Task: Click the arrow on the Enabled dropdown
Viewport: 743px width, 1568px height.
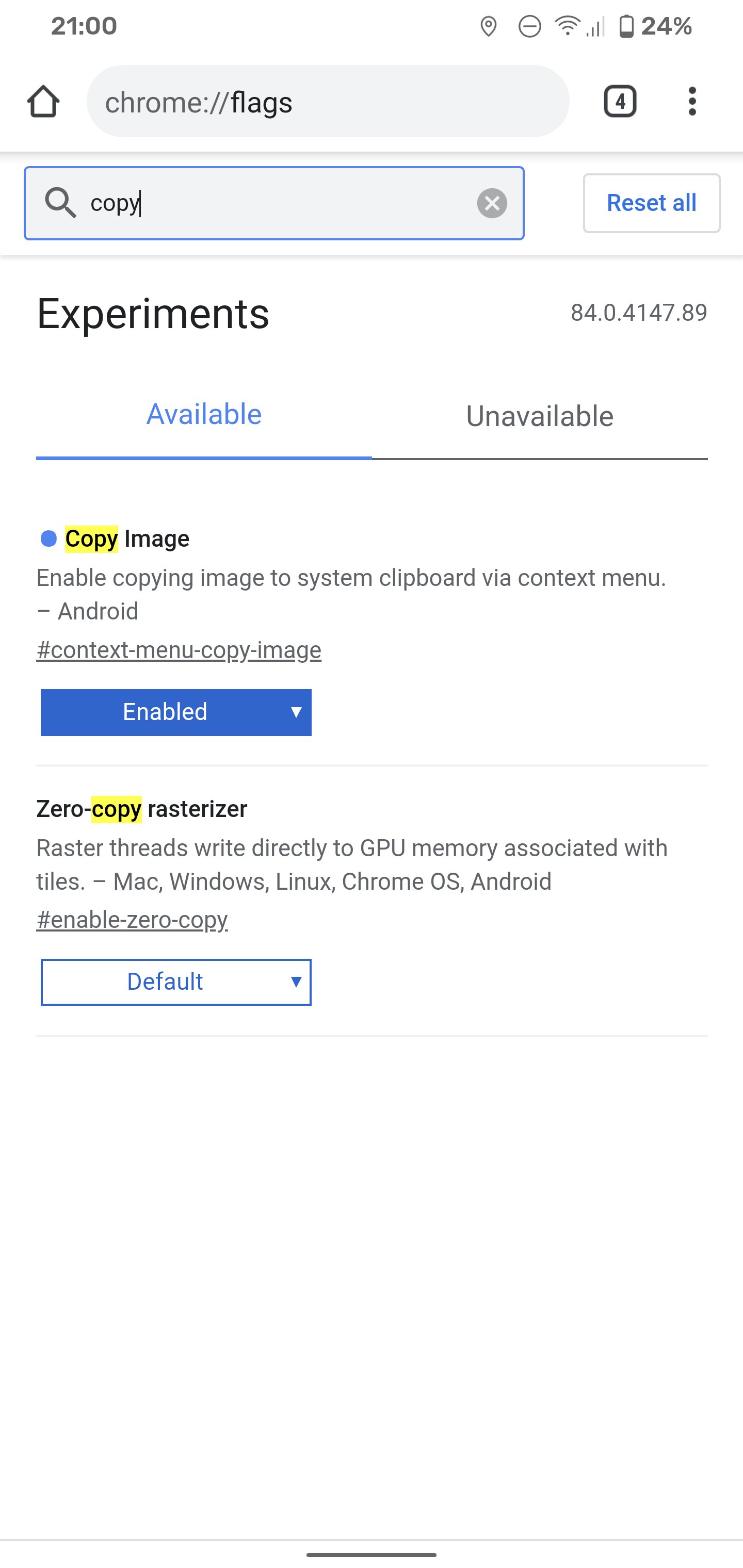Action: tap(296, 712)
